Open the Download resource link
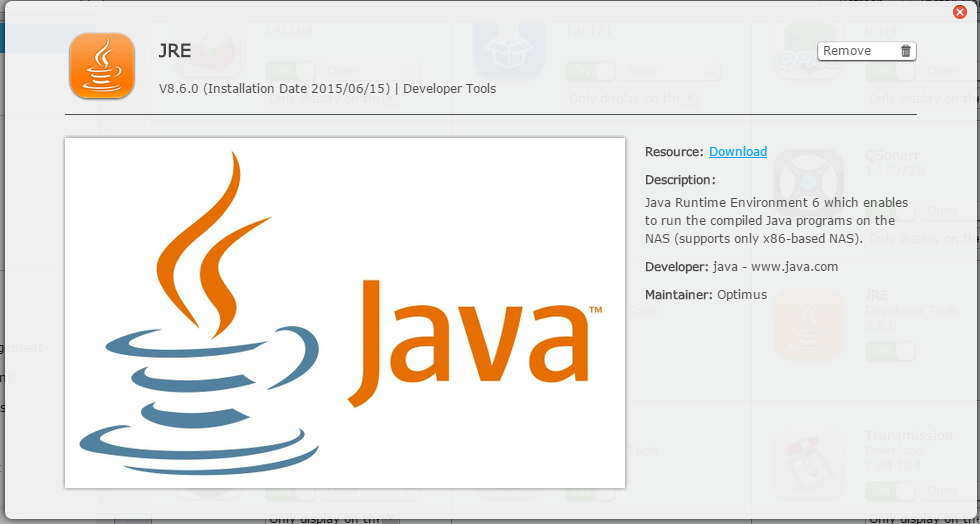This screenshot has height=524, width=980. tap(738, 151)
